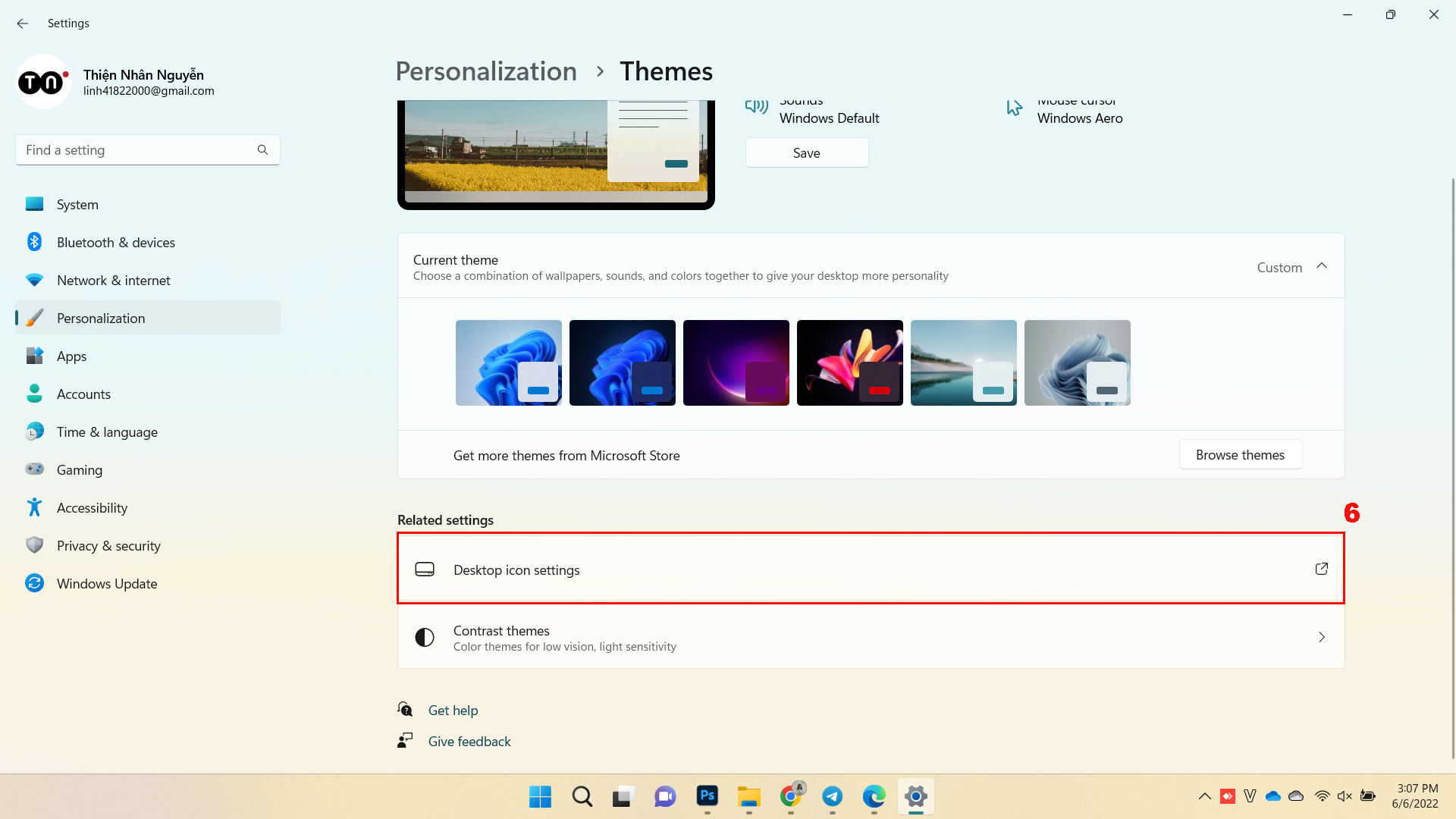This screenshot has width=1456, height=819.
Task: Open the Mouse cursor Windows Aero option
Action: 1064,112
